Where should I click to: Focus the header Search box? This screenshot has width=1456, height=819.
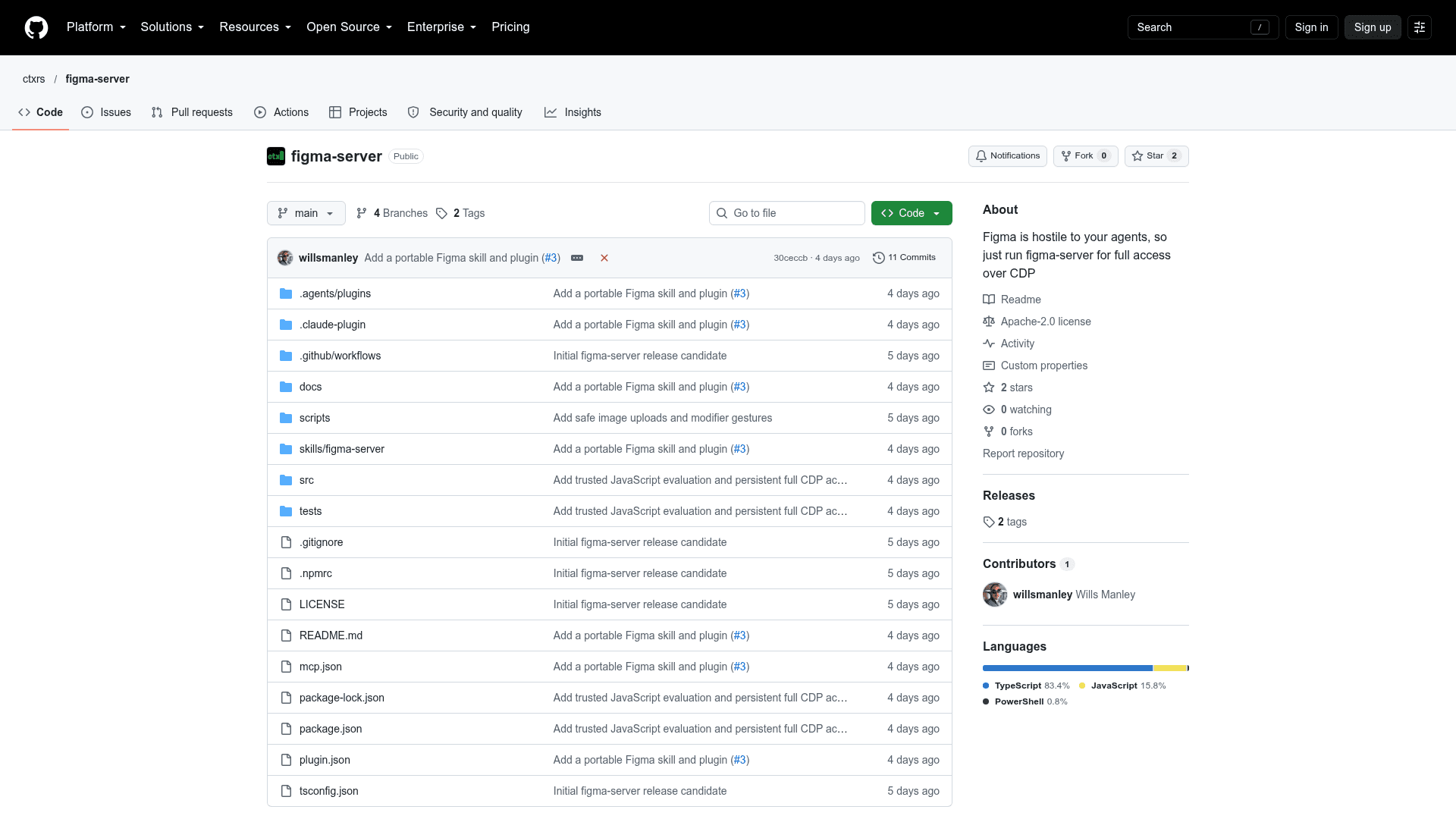[1203, 27]
